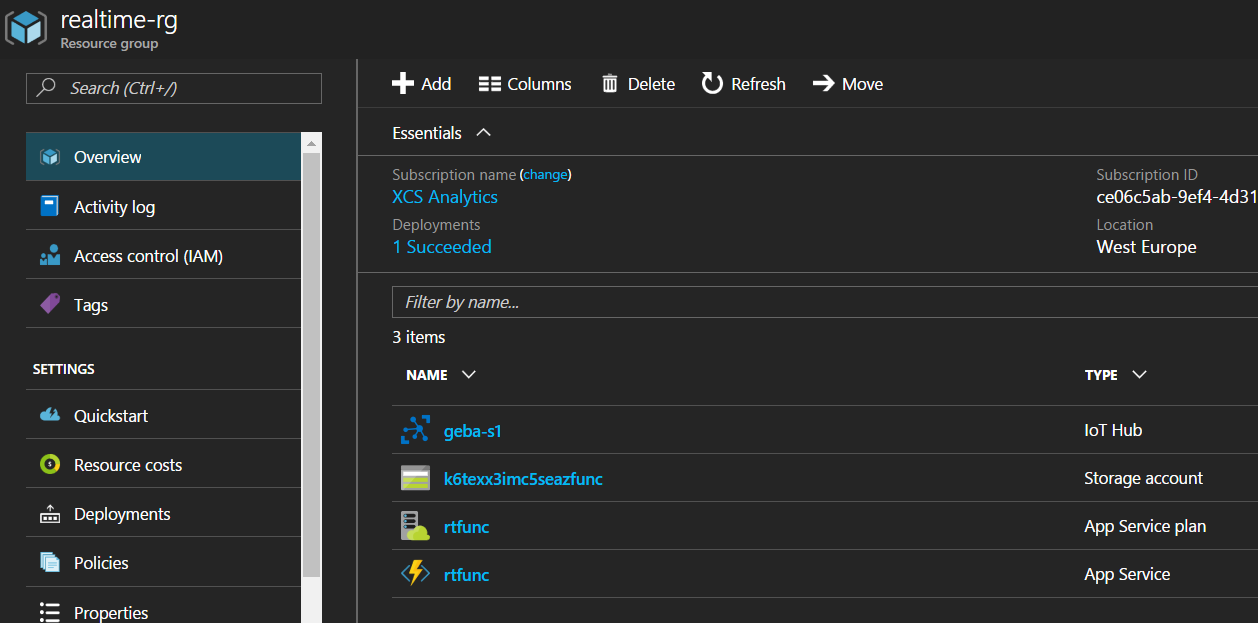This screenshot has height=623, width=1258.
Task: Click the IoT Hub icon beside geba-s1
Action: click(414, 431)
